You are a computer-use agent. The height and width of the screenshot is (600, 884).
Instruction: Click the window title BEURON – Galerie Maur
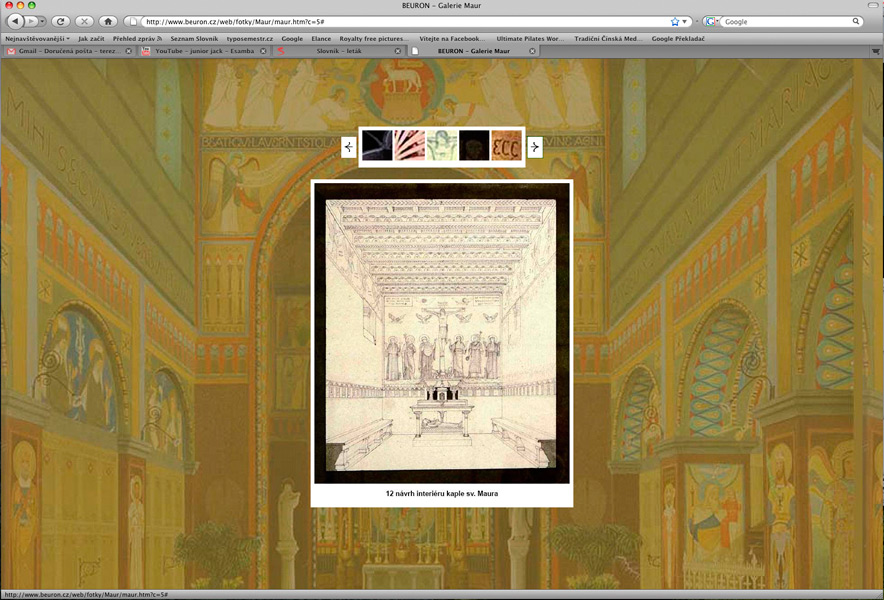(441, 5)
